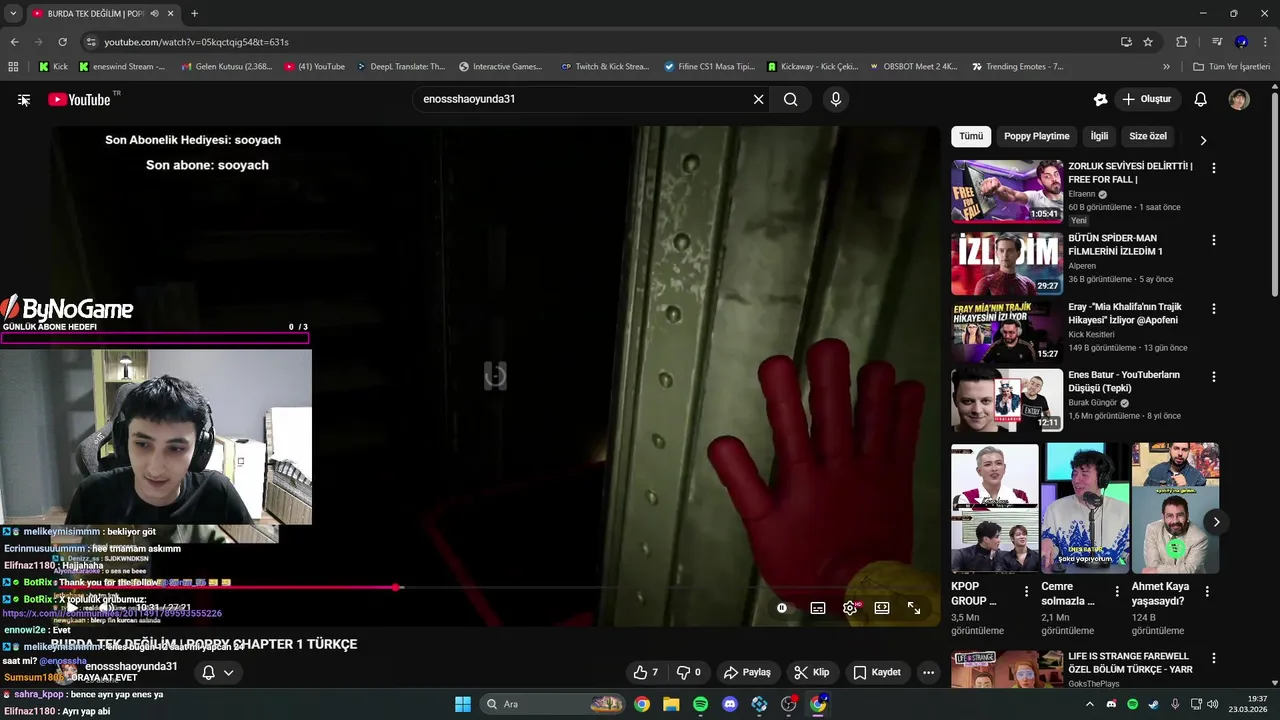The width and height of the screenshot is (1280, 720).
Task: Open the YouTube notifications bell
Action: tap(1201, 99)
